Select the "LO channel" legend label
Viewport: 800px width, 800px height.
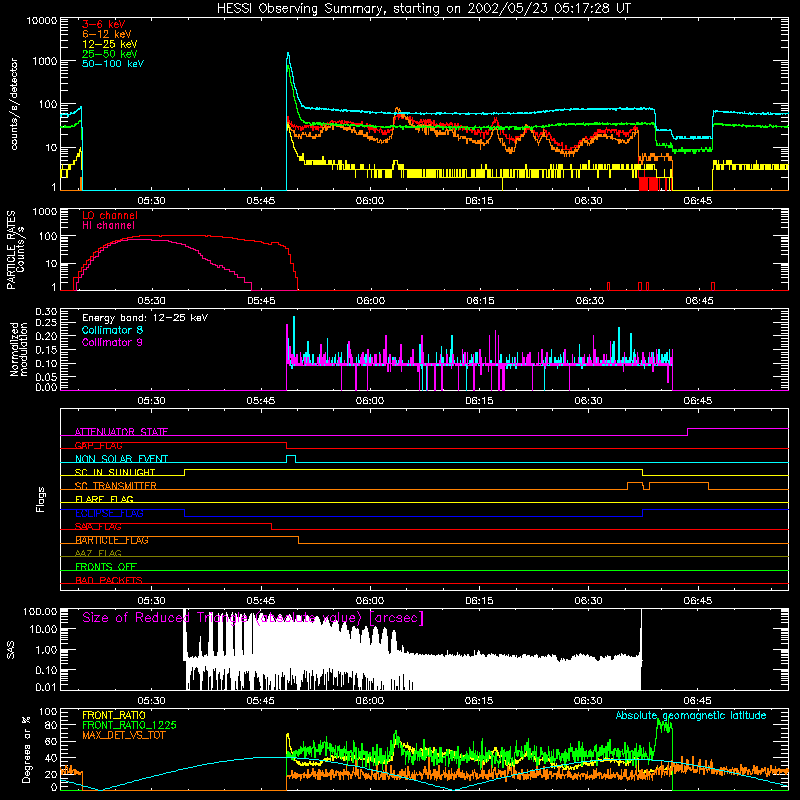(110, 215)
